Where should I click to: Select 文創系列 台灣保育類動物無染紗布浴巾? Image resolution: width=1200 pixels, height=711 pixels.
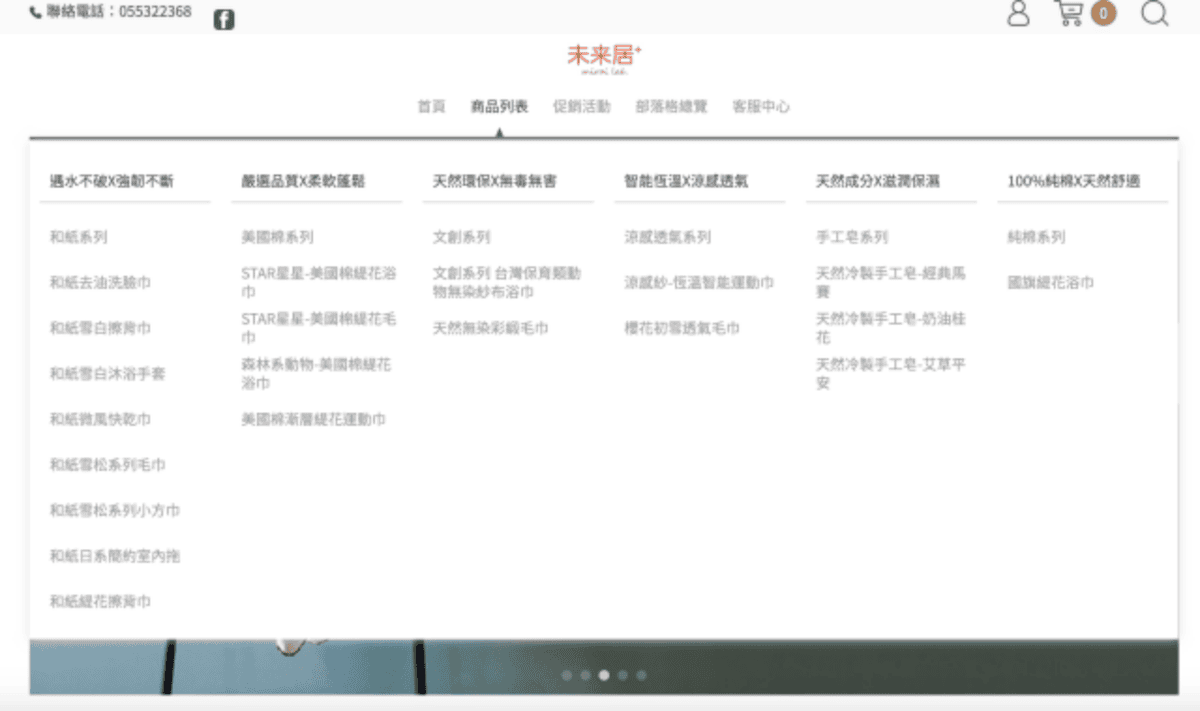[506, 282]
